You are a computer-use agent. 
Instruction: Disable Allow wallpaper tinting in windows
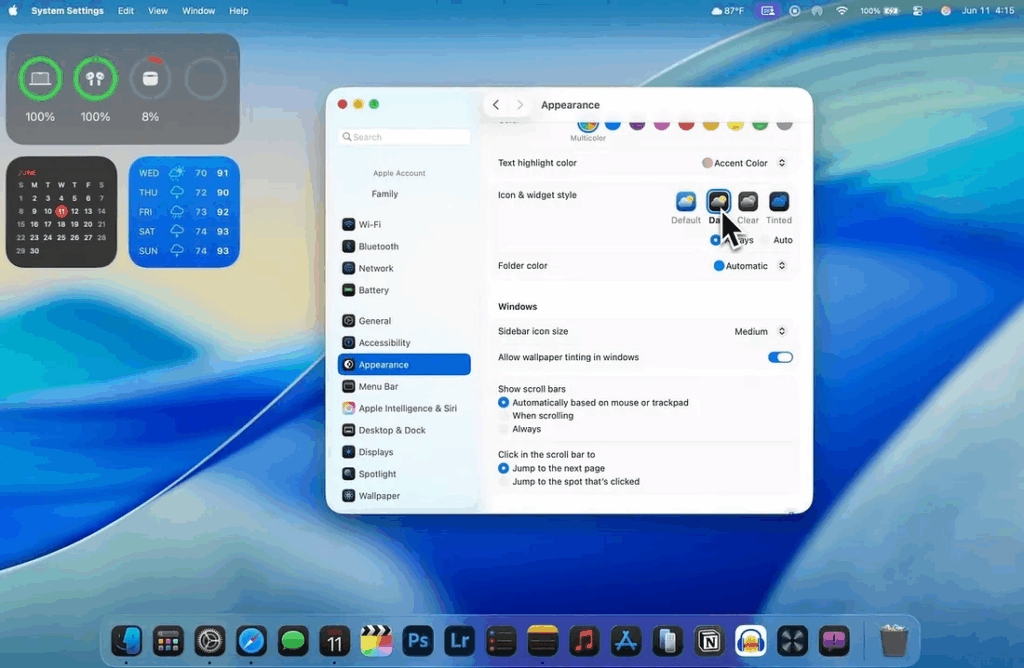pyautogui.click(x=780, y=358)
